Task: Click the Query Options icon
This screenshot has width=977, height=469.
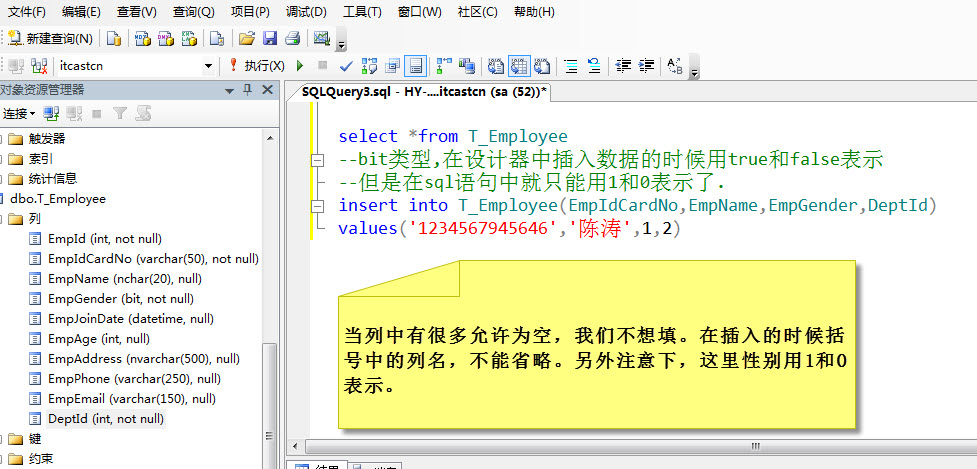Action: (393, 65)
